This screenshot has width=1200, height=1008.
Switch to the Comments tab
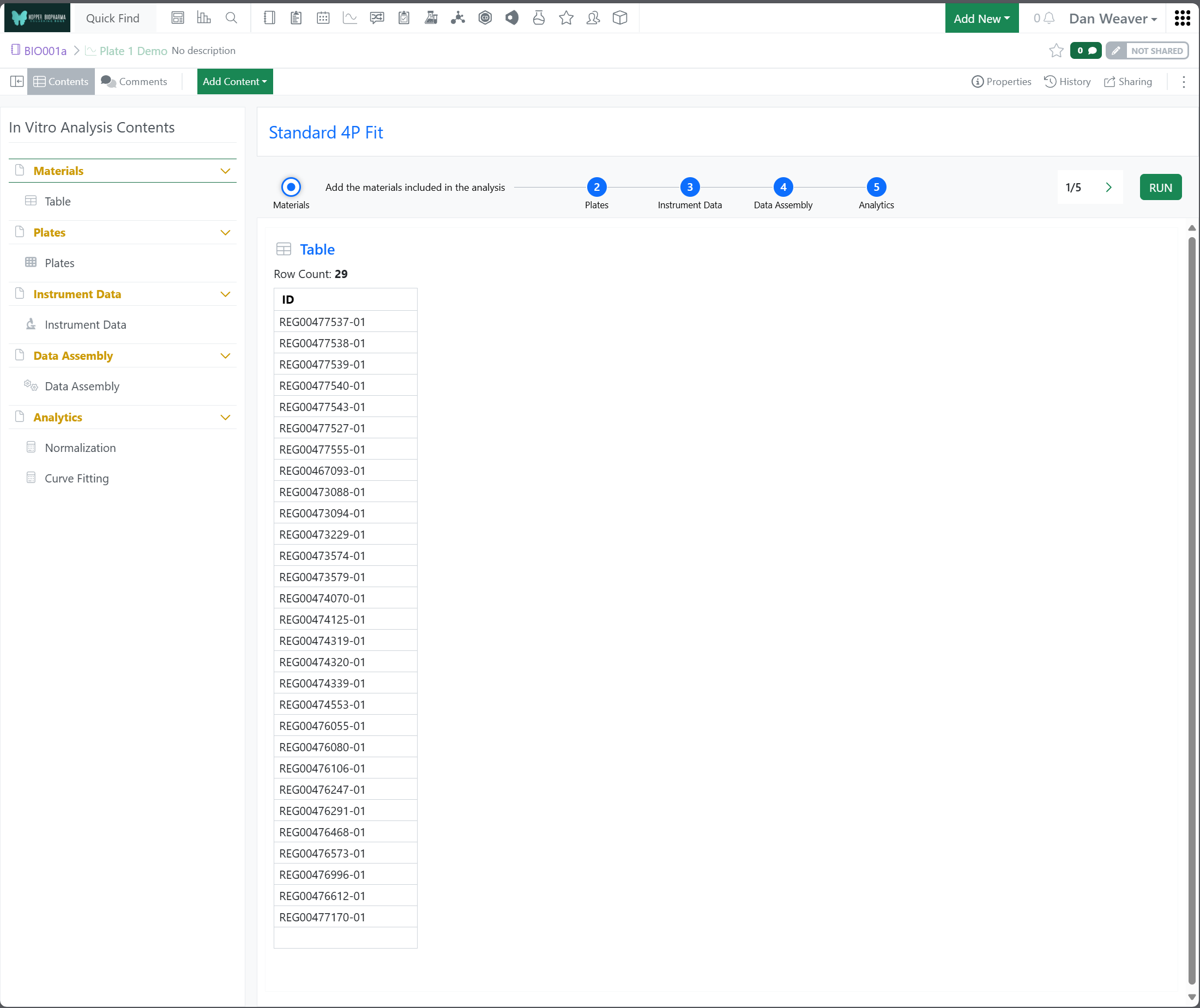[x=134, y=82]
